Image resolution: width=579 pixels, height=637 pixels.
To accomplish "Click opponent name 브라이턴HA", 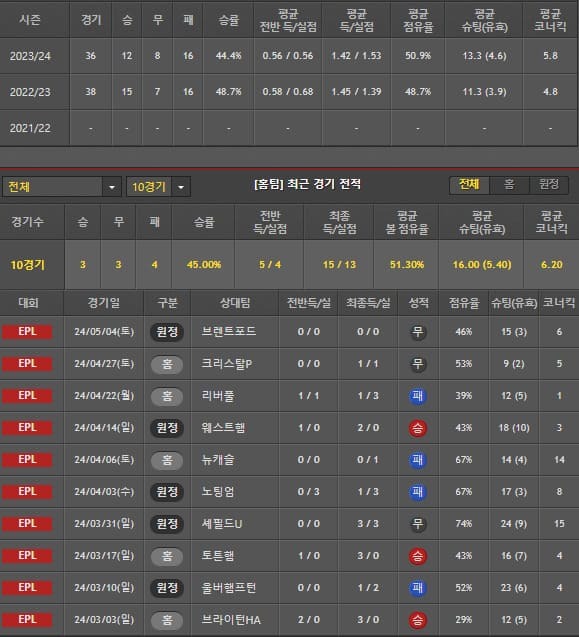I will [x=231, y=620].
